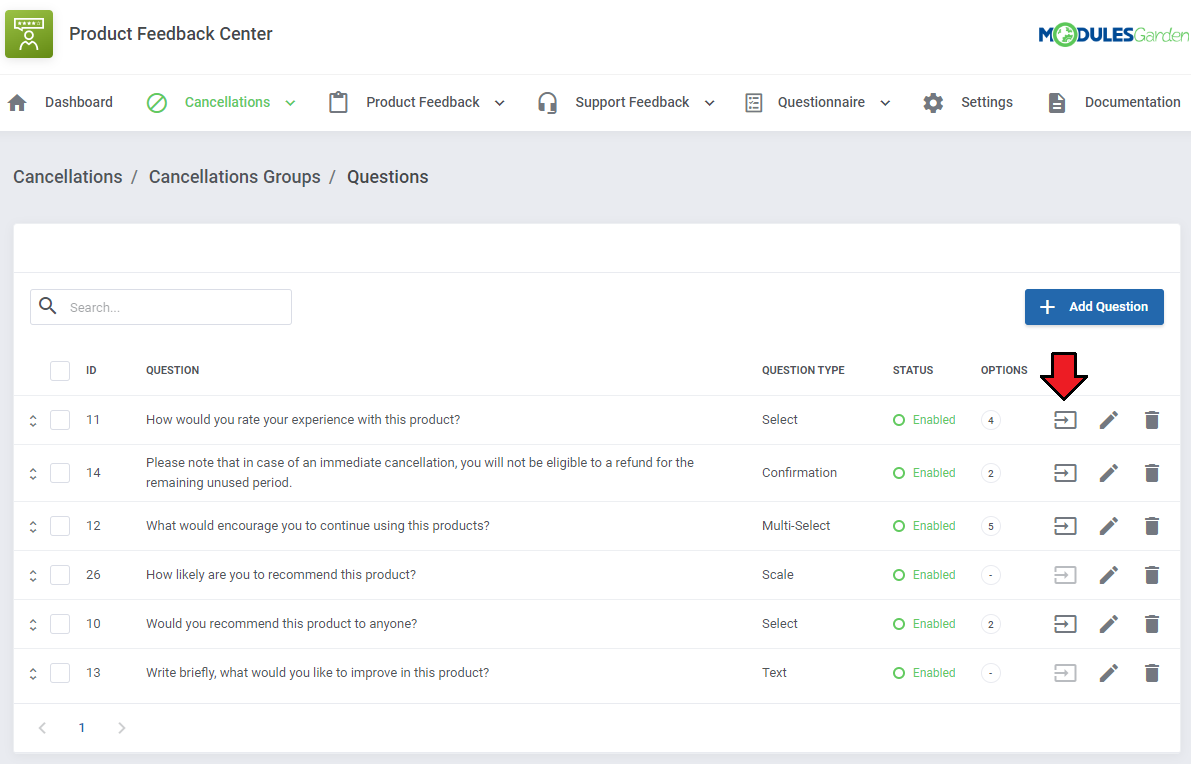Image resolution: width=1191 pixels, height=764 pixels.
Task: Click reorder handle for question 13
Action: [x=33, y=673]
